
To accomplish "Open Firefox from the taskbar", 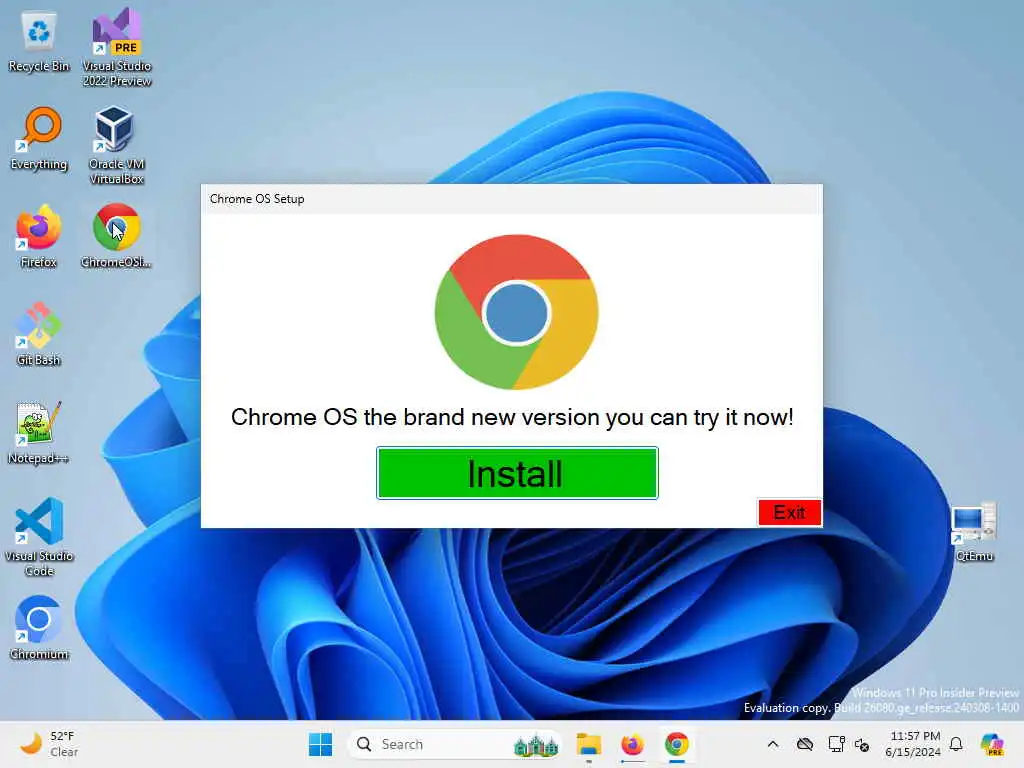I will tap(632, 744).
